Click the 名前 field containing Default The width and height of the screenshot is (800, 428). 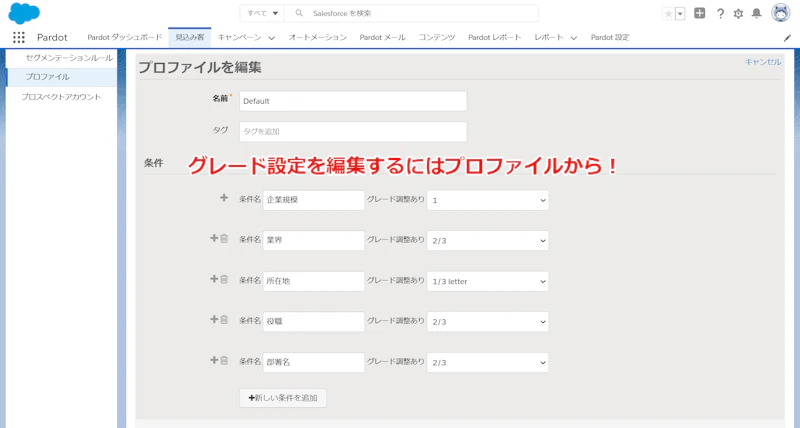tap(353, 101)
